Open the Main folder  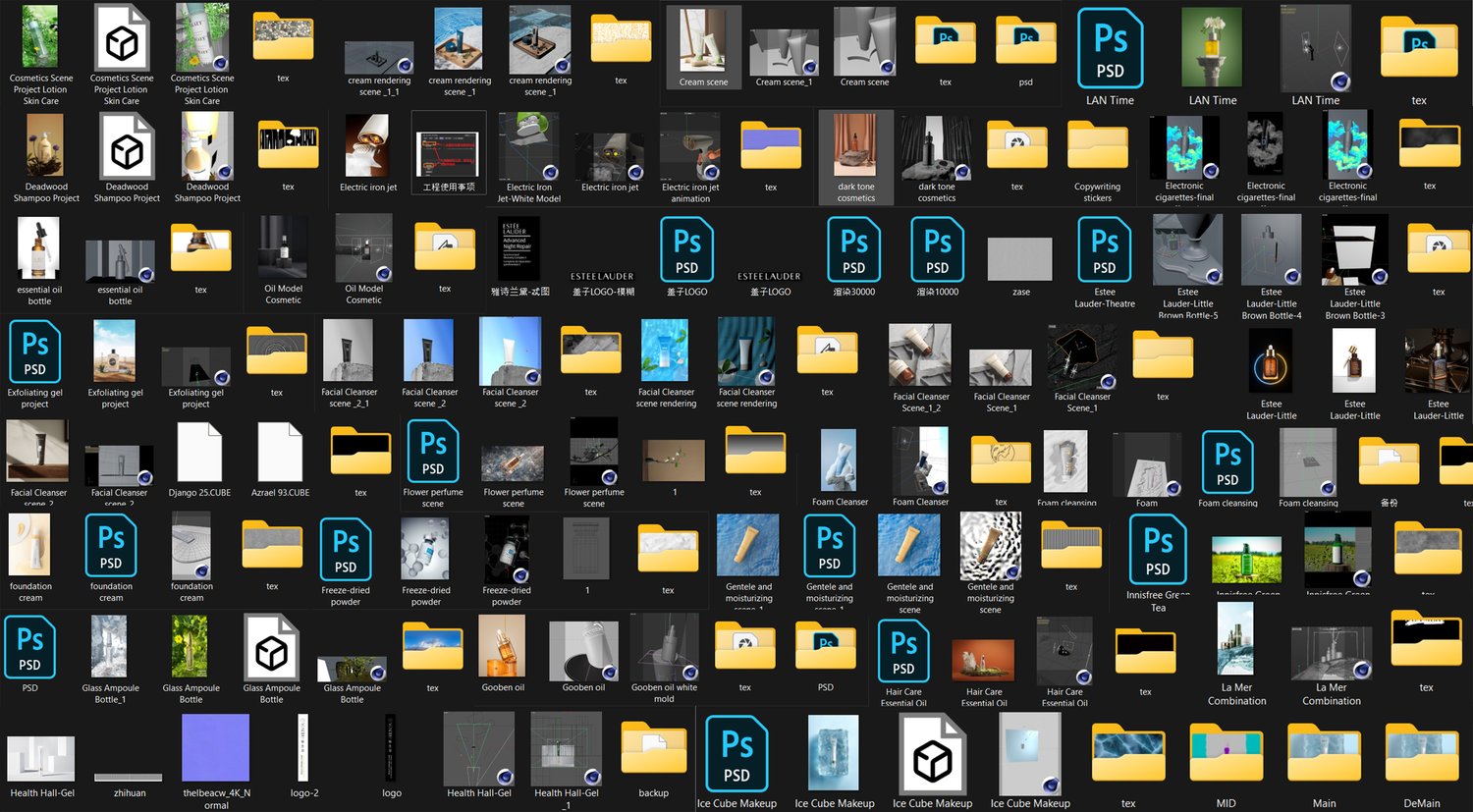[1325, 752]
